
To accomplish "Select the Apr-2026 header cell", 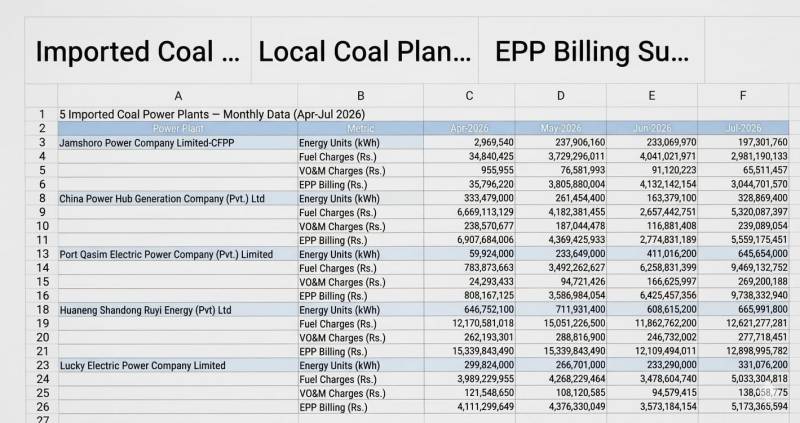I will point(469,129).
